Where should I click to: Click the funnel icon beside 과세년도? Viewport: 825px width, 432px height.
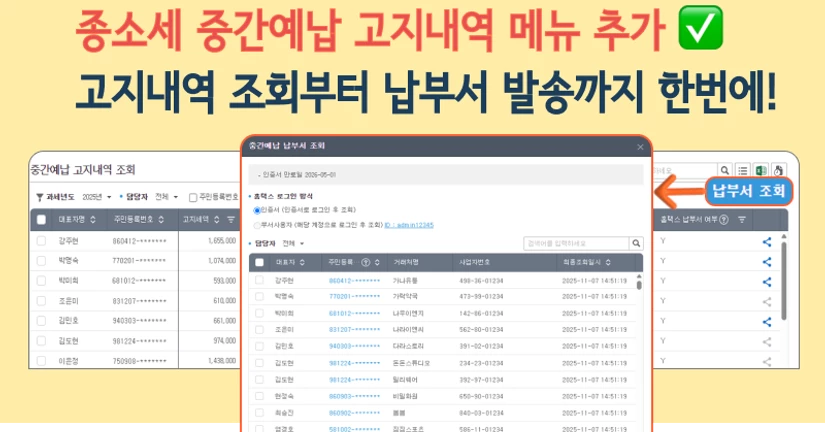coord(39,197)
